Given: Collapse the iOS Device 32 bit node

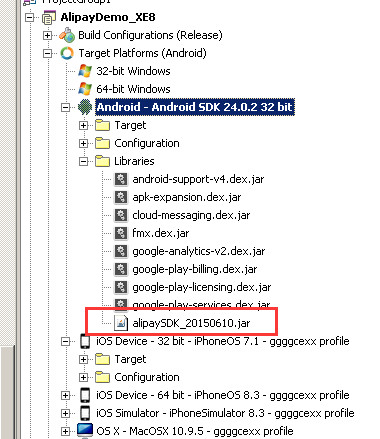Looking at the screenshot, I should [65, 341].
